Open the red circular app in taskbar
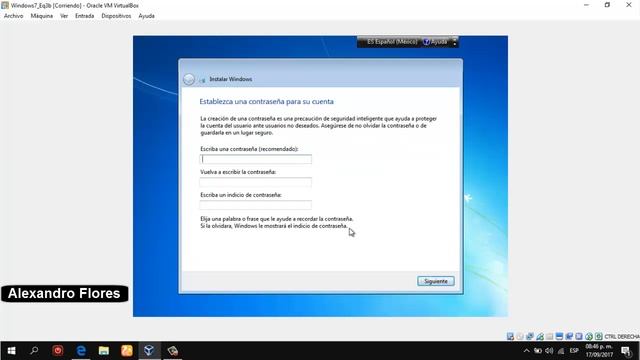Screen dimensions: 640x360 58,351
